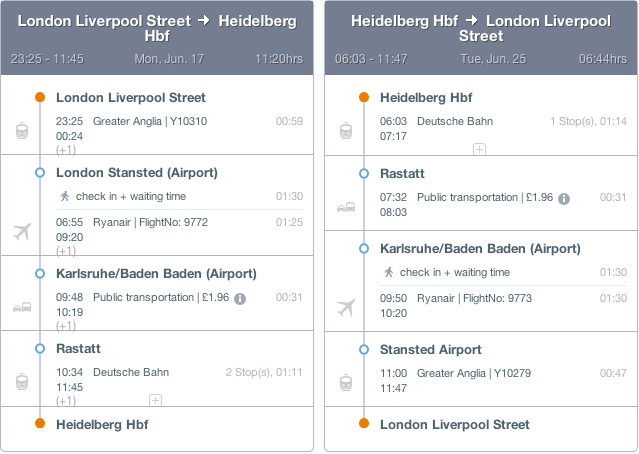This screenshot has width=639, height=454.
Task: Click walking icon in left check in row
Action: tap(66, 196)
